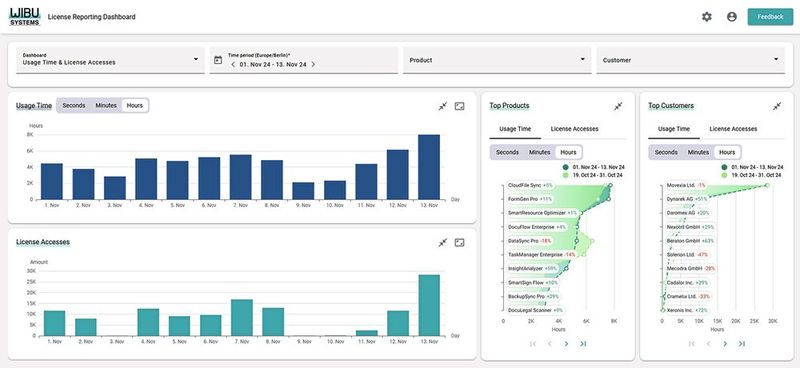The width and height of the screenshot is (800, 368).
Task: Click the time period date range field
Action: pyautogui.click(x=304, y=60)
